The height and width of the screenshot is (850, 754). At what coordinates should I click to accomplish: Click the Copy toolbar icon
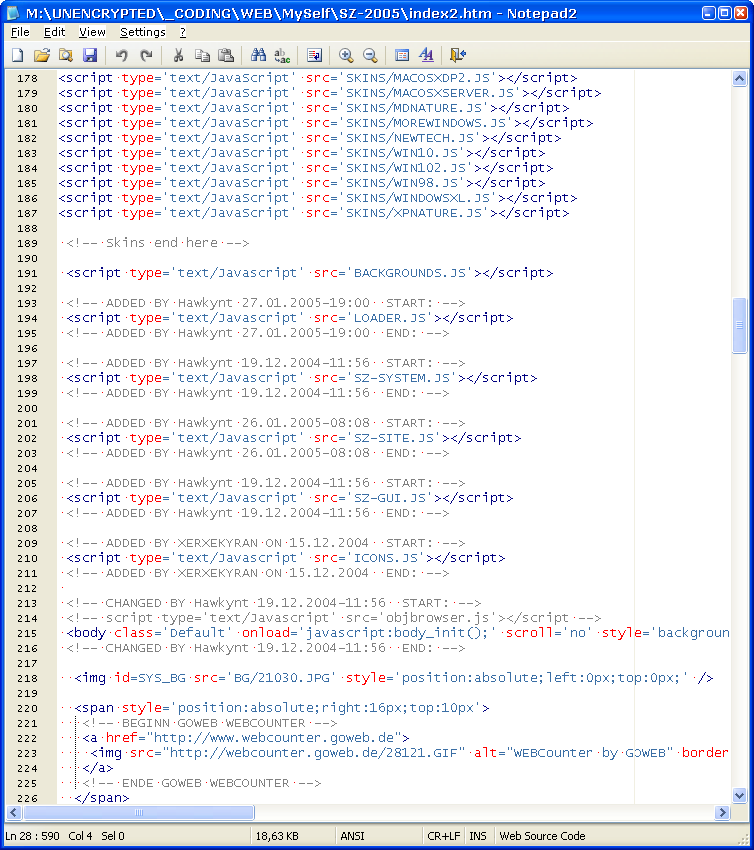202,55
